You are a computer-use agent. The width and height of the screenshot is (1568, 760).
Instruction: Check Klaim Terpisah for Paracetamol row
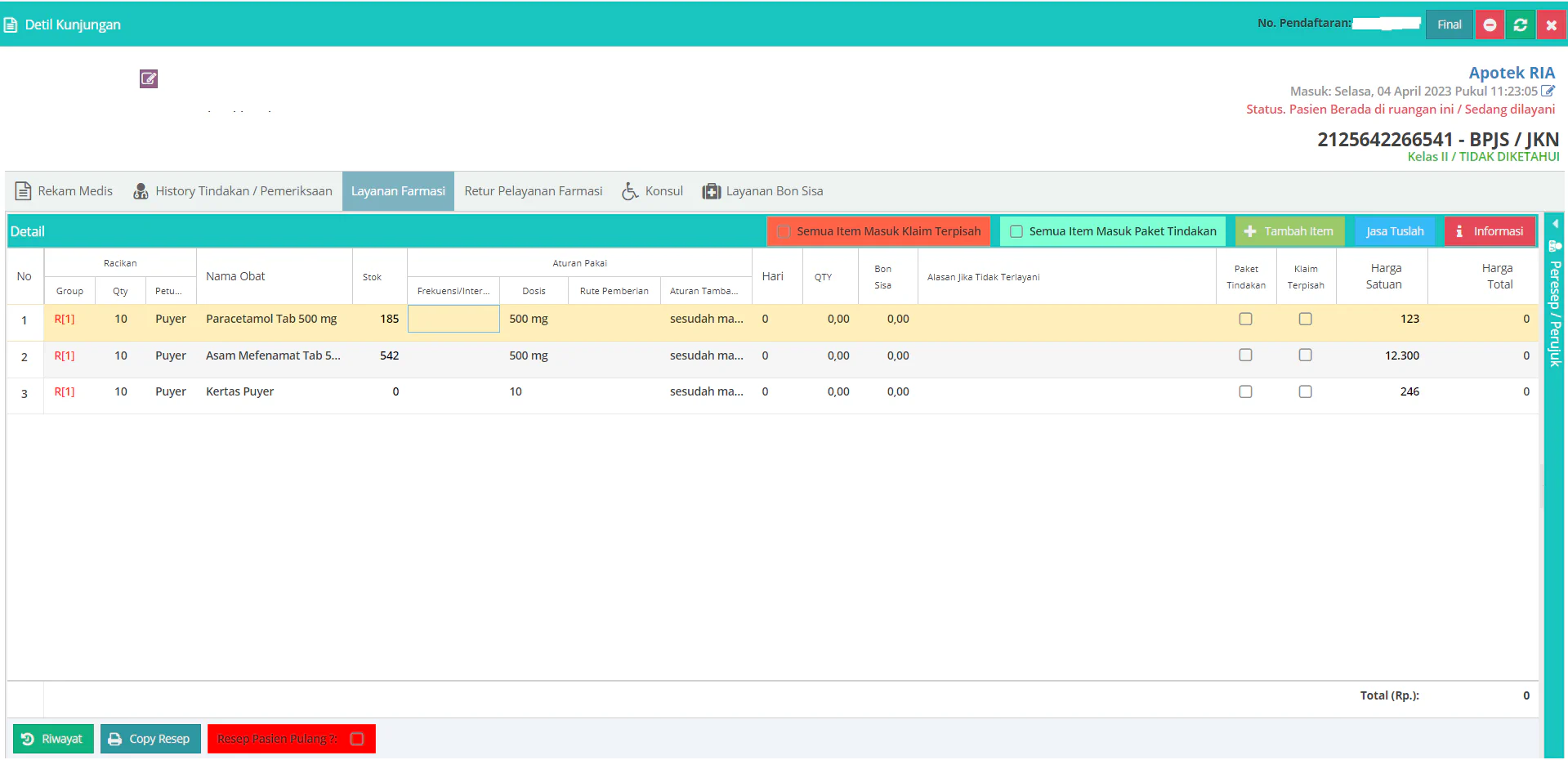click(1306, 319)
